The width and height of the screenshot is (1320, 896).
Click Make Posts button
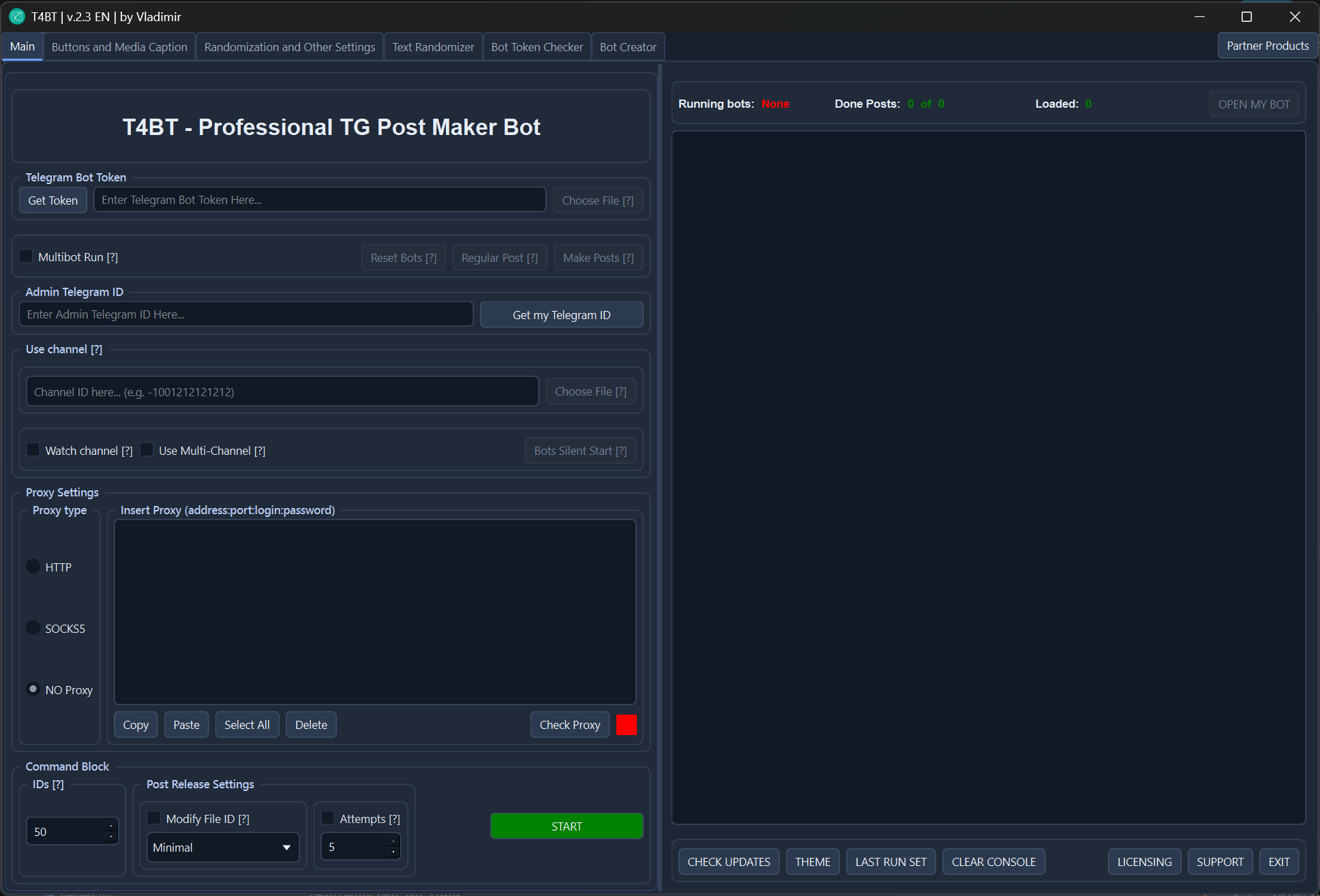click(599, 258)
